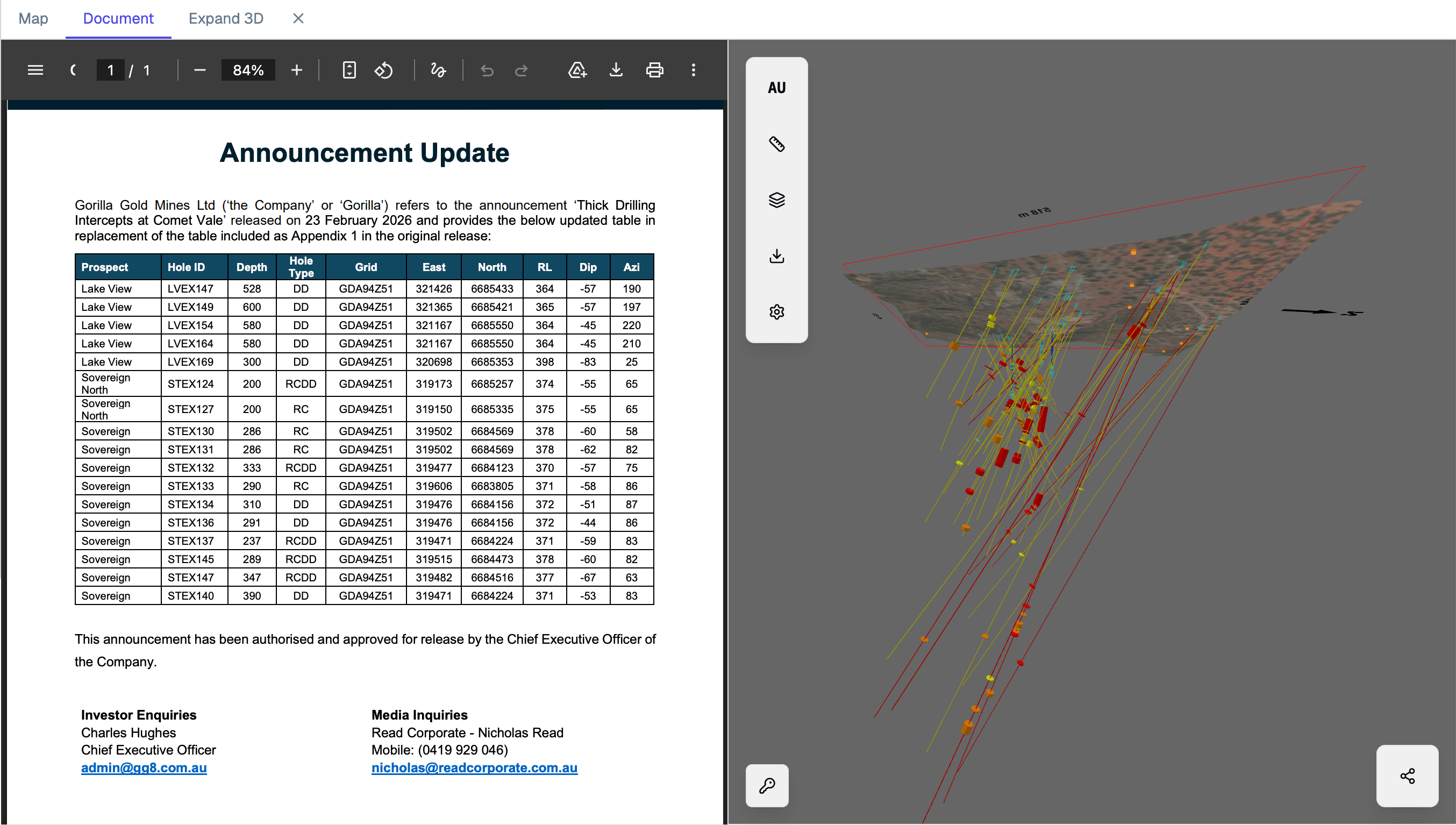This screenshot has width=1456, height=825.
Task: Download the PDF from the viewer toolbar
Action: (616, 70)
